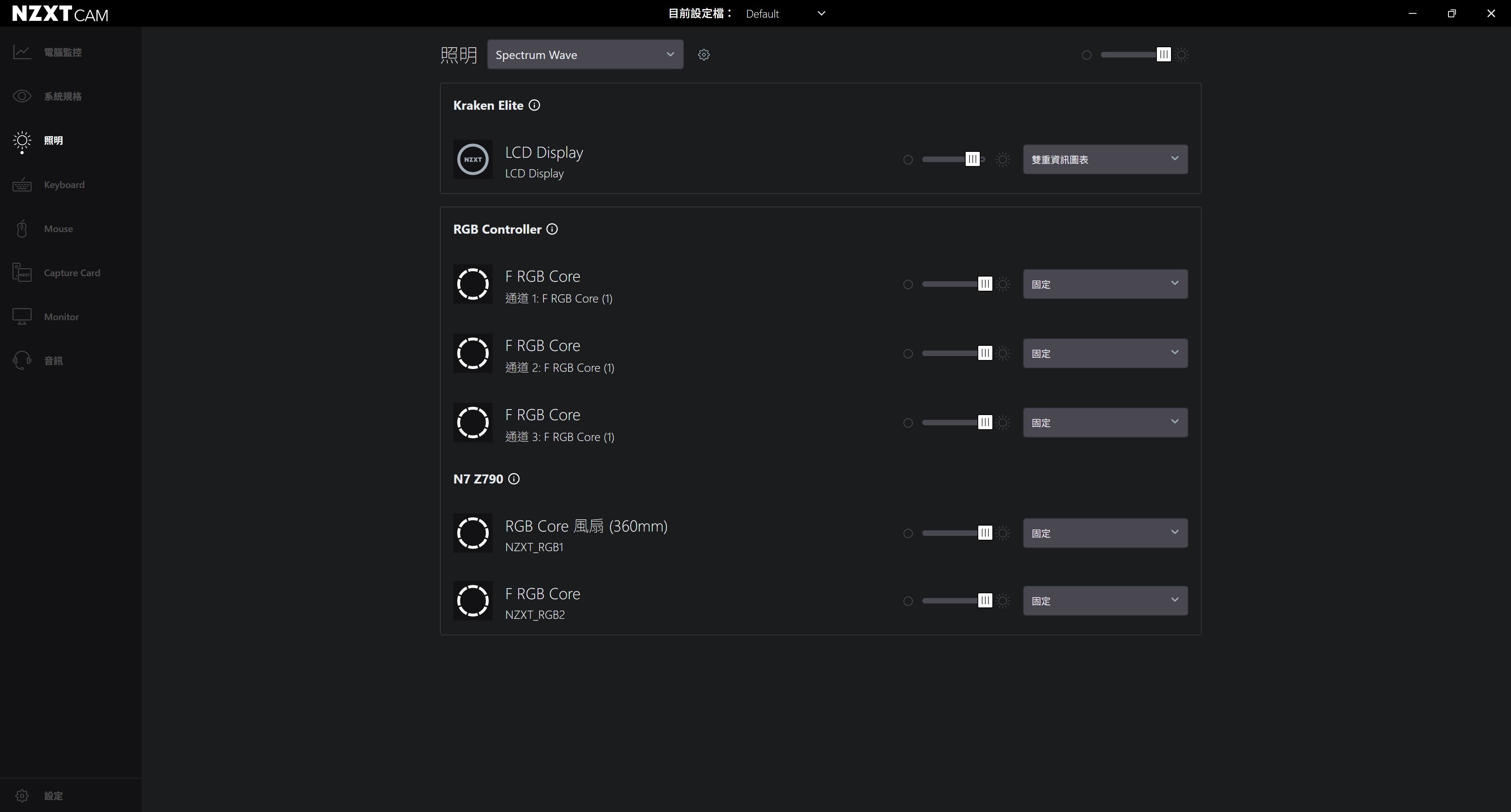The width and height of the screenshot is (1511, 812).
Task: Click the max brightness sun icon for 通道 3
Action: (x=1003, y=422)
